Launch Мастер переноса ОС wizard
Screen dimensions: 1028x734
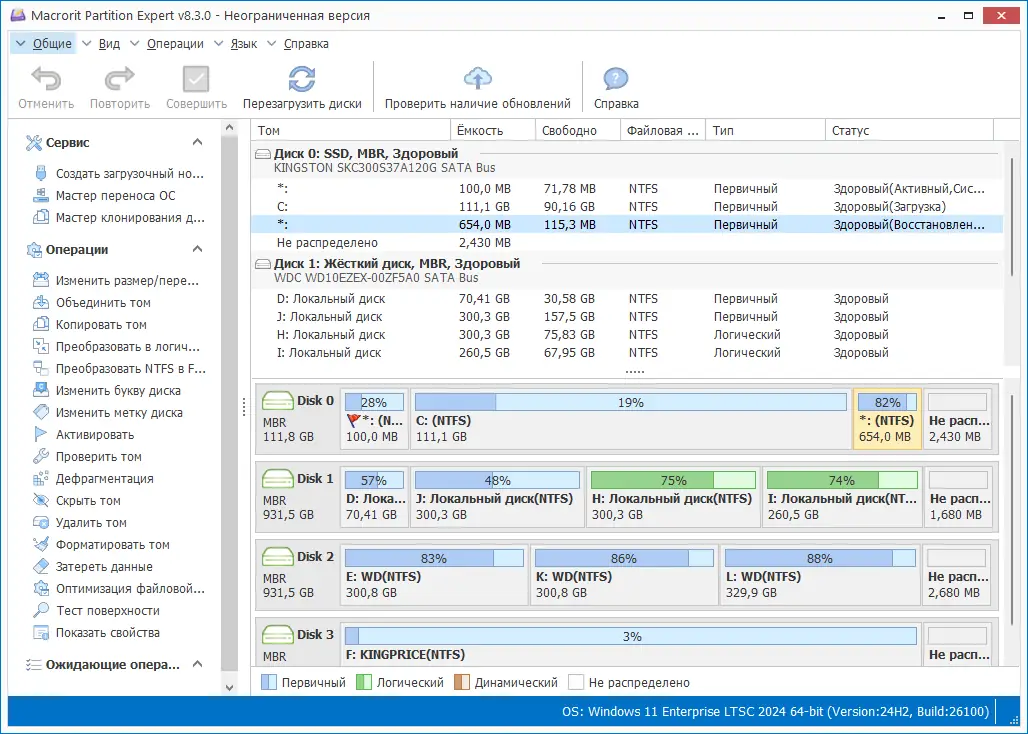(115, 196)
